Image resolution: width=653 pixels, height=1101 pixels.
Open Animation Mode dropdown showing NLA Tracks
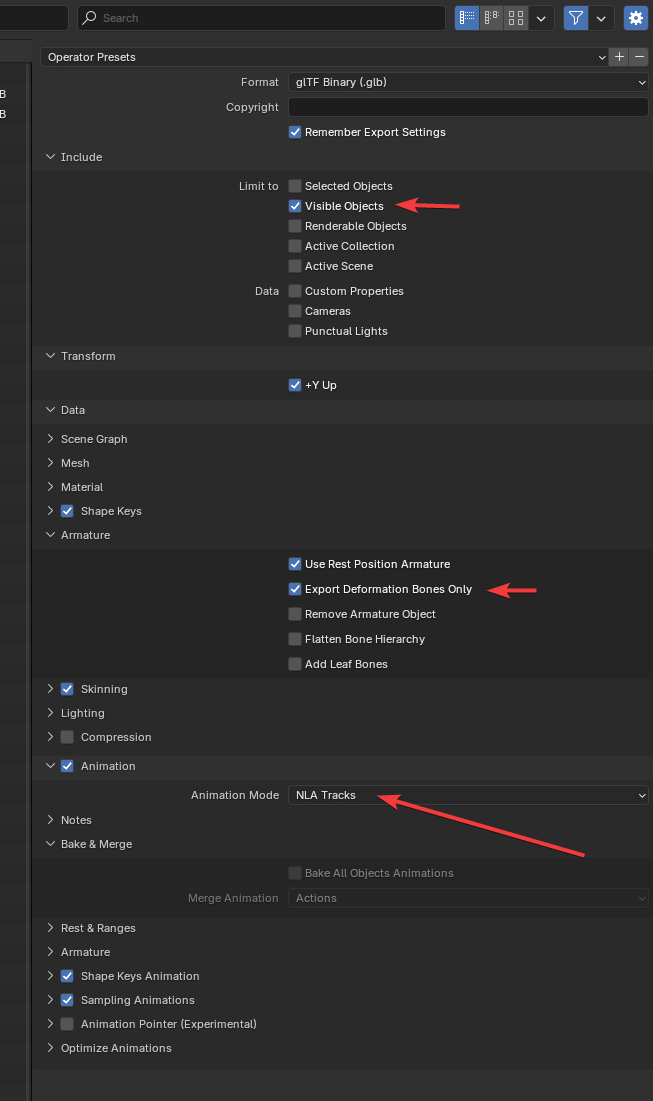coord(468,795)
